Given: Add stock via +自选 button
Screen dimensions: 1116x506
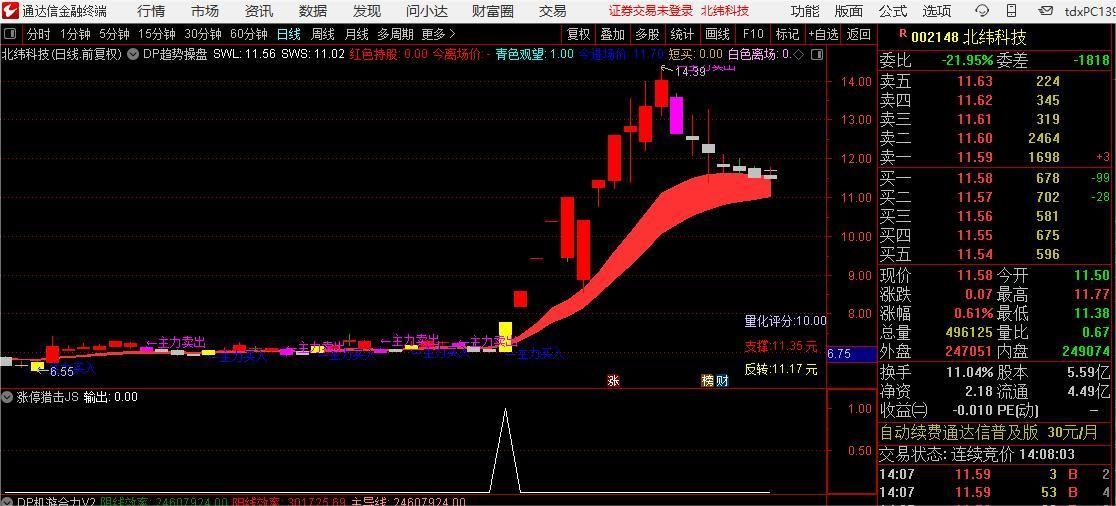Looking at the screenshot, I should (823, 34).
